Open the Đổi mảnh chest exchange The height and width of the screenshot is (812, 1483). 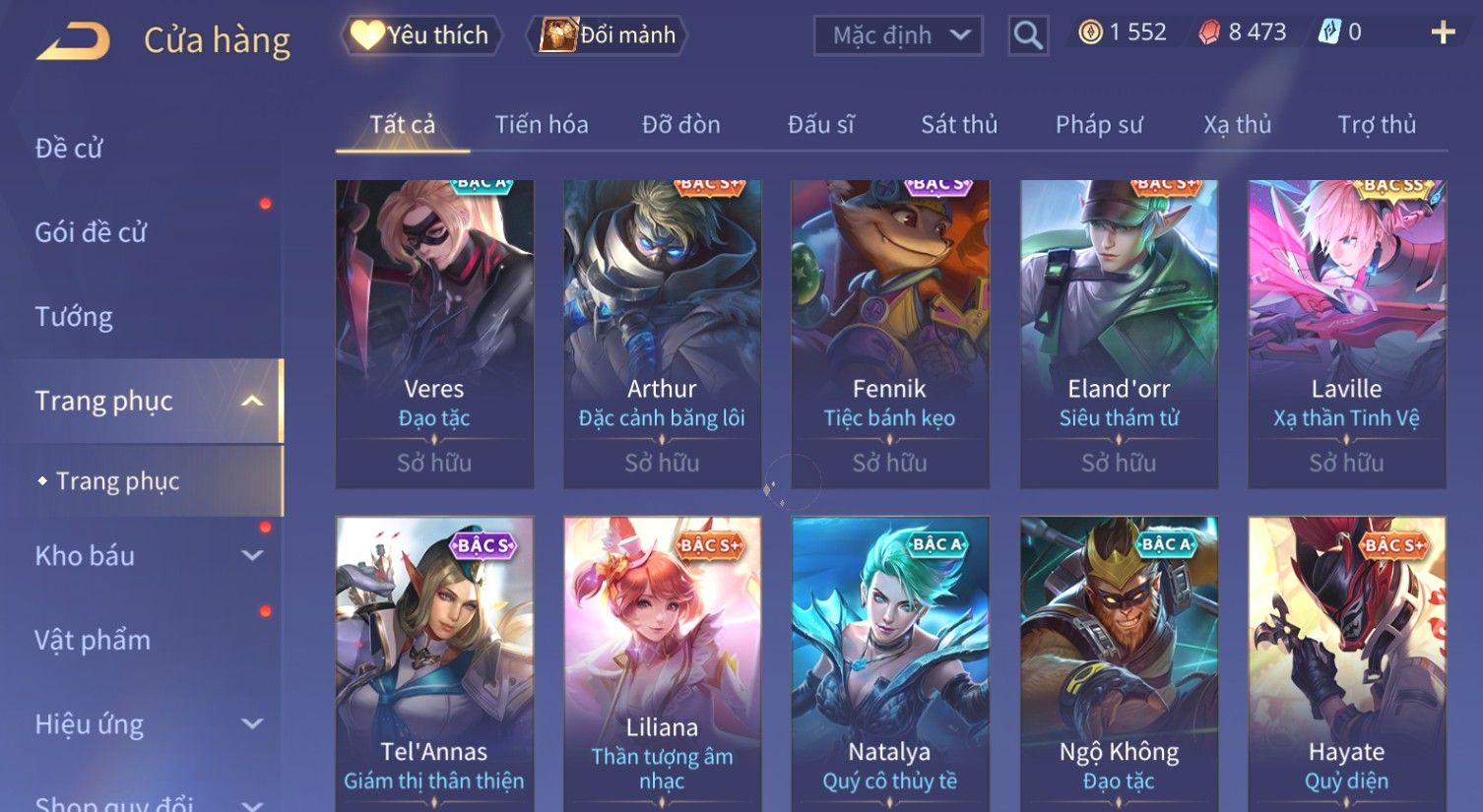point(608,35)
